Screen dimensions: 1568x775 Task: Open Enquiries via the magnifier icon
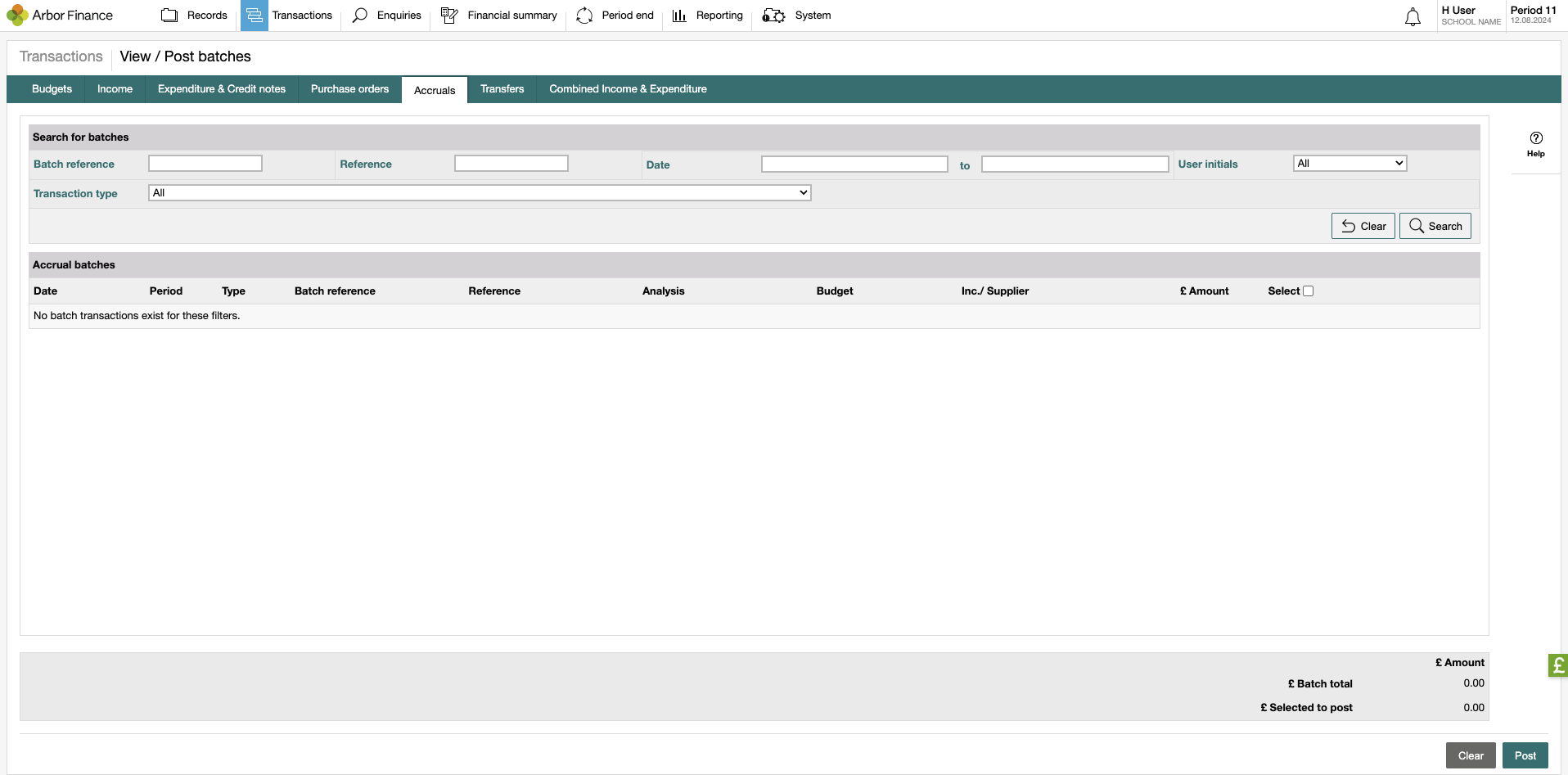click(359, 16)
